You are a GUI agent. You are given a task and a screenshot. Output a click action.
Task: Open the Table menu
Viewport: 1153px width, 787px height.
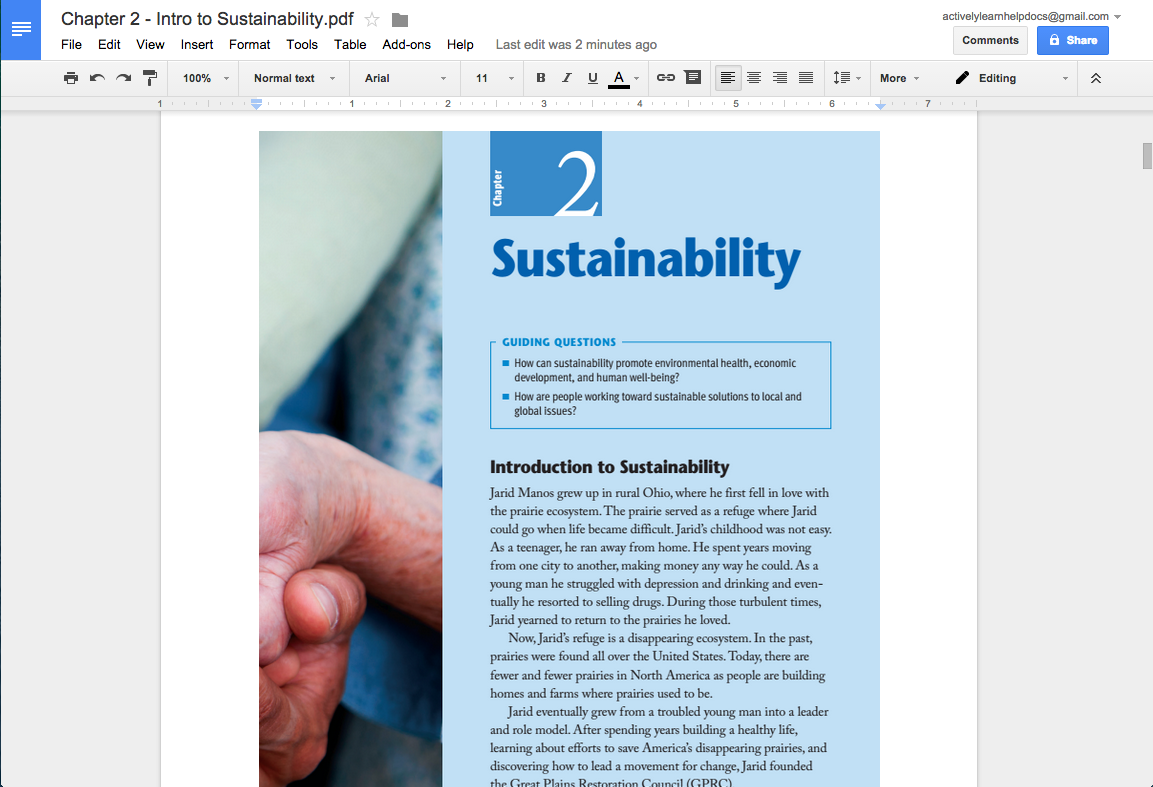(x=350, y=45)
